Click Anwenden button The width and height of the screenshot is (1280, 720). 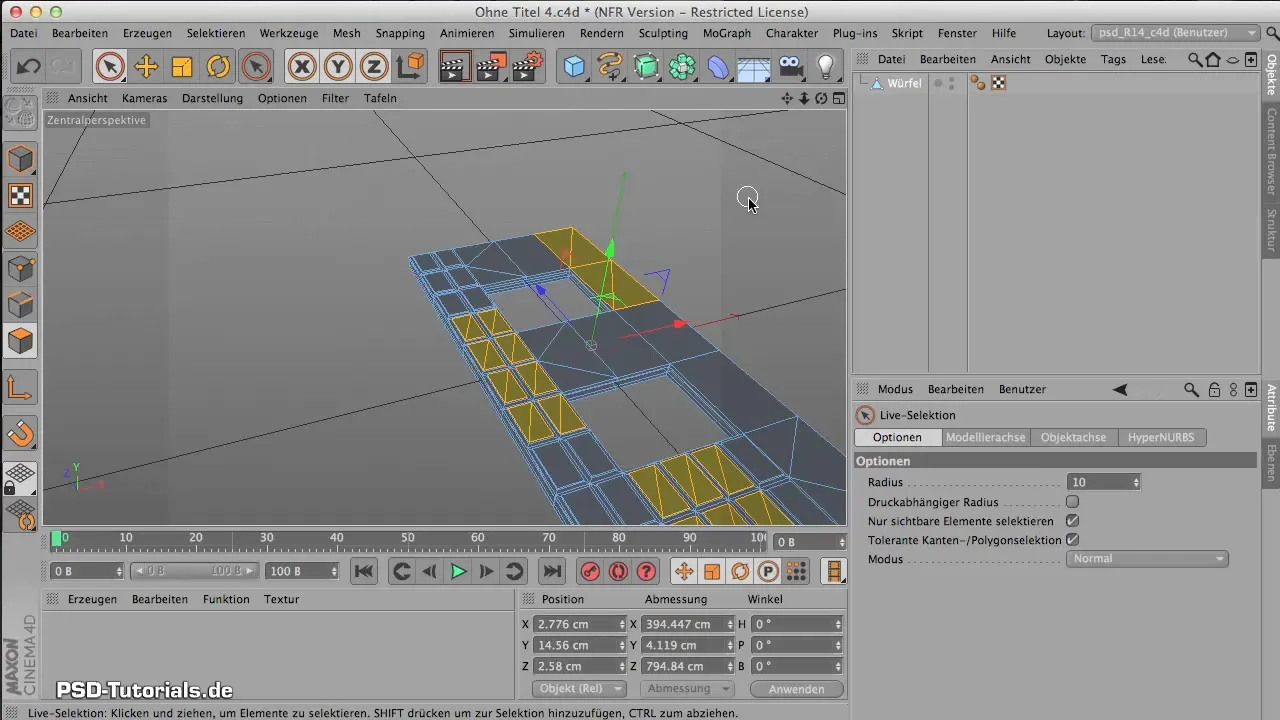796,689
